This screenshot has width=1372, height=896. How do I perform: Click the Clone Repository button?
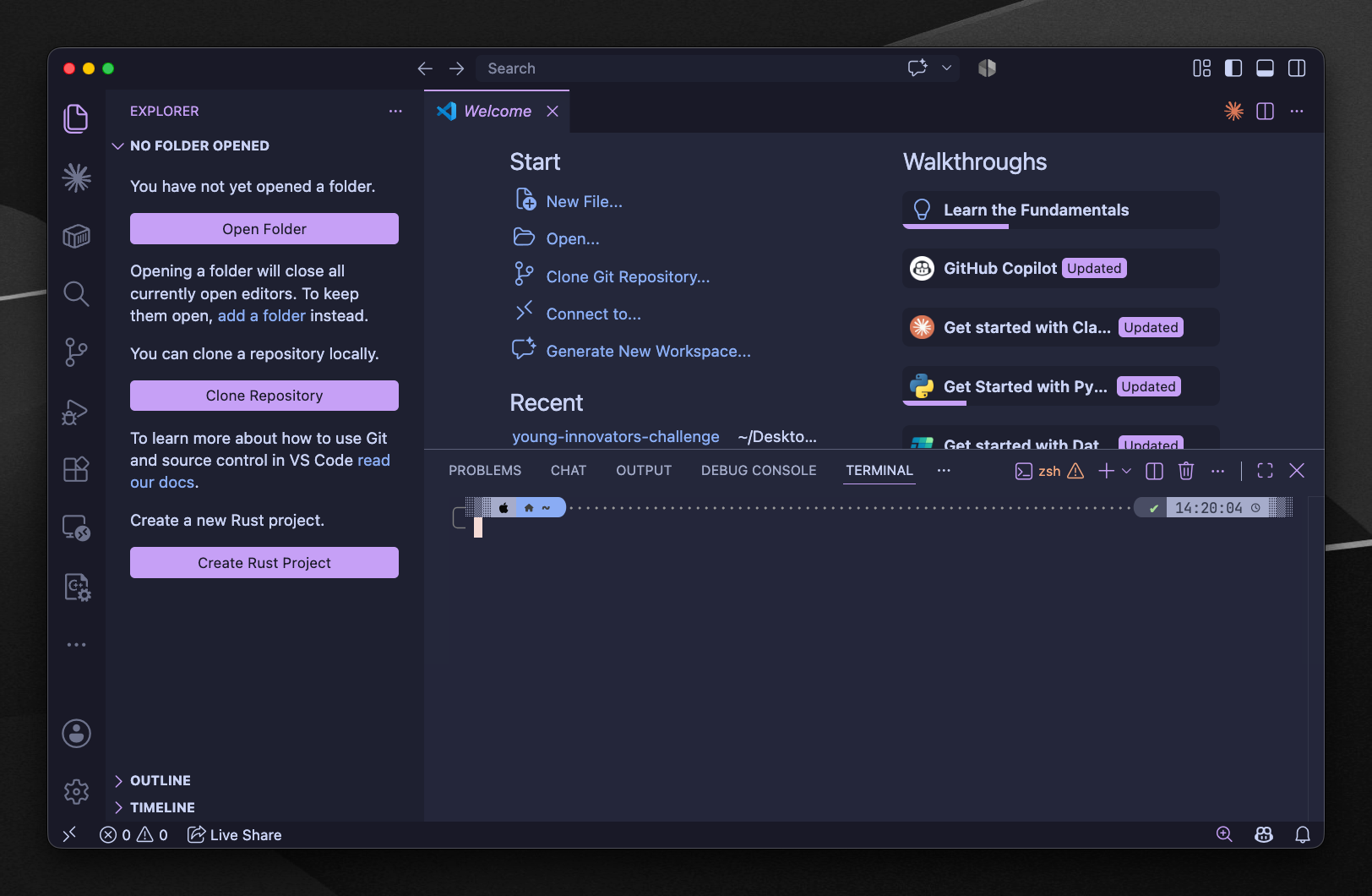[264, 396]
